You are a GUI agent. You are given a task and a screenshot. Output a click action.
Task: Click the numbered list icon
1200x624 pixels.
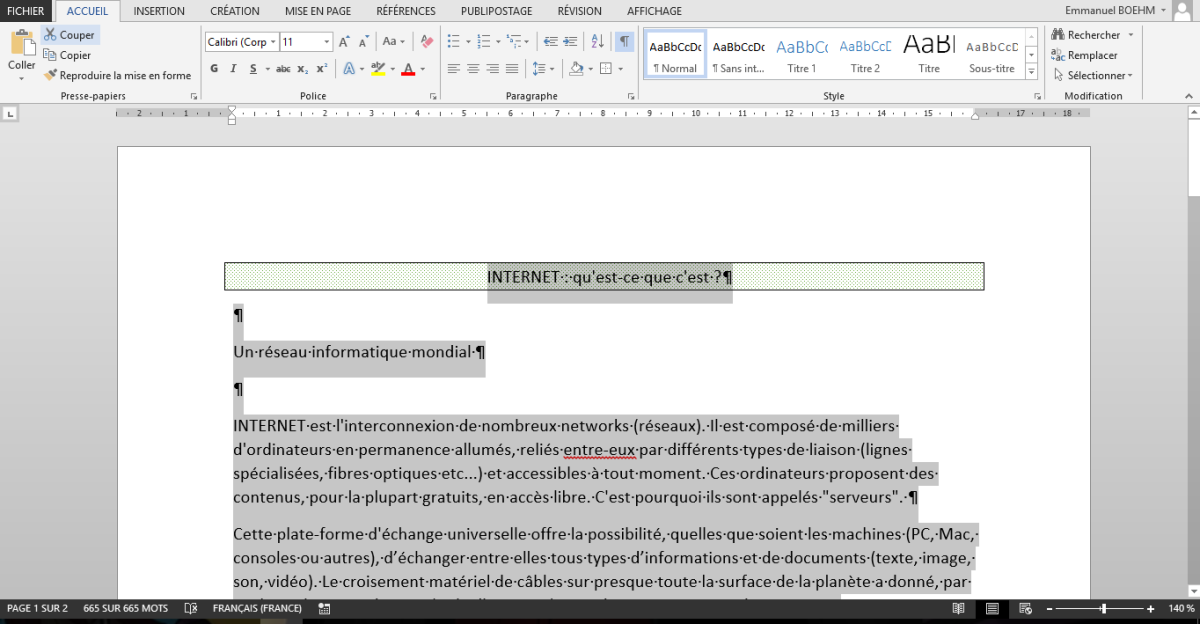coord(484,41)
